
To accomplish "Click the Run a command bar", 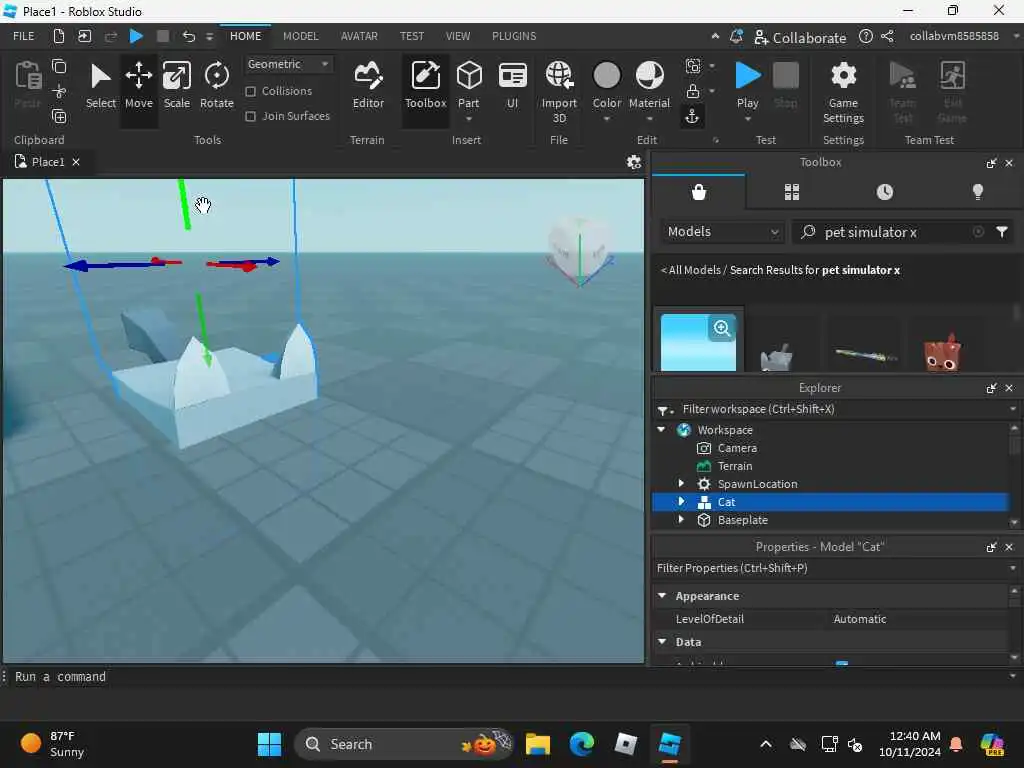I will 509,677.
